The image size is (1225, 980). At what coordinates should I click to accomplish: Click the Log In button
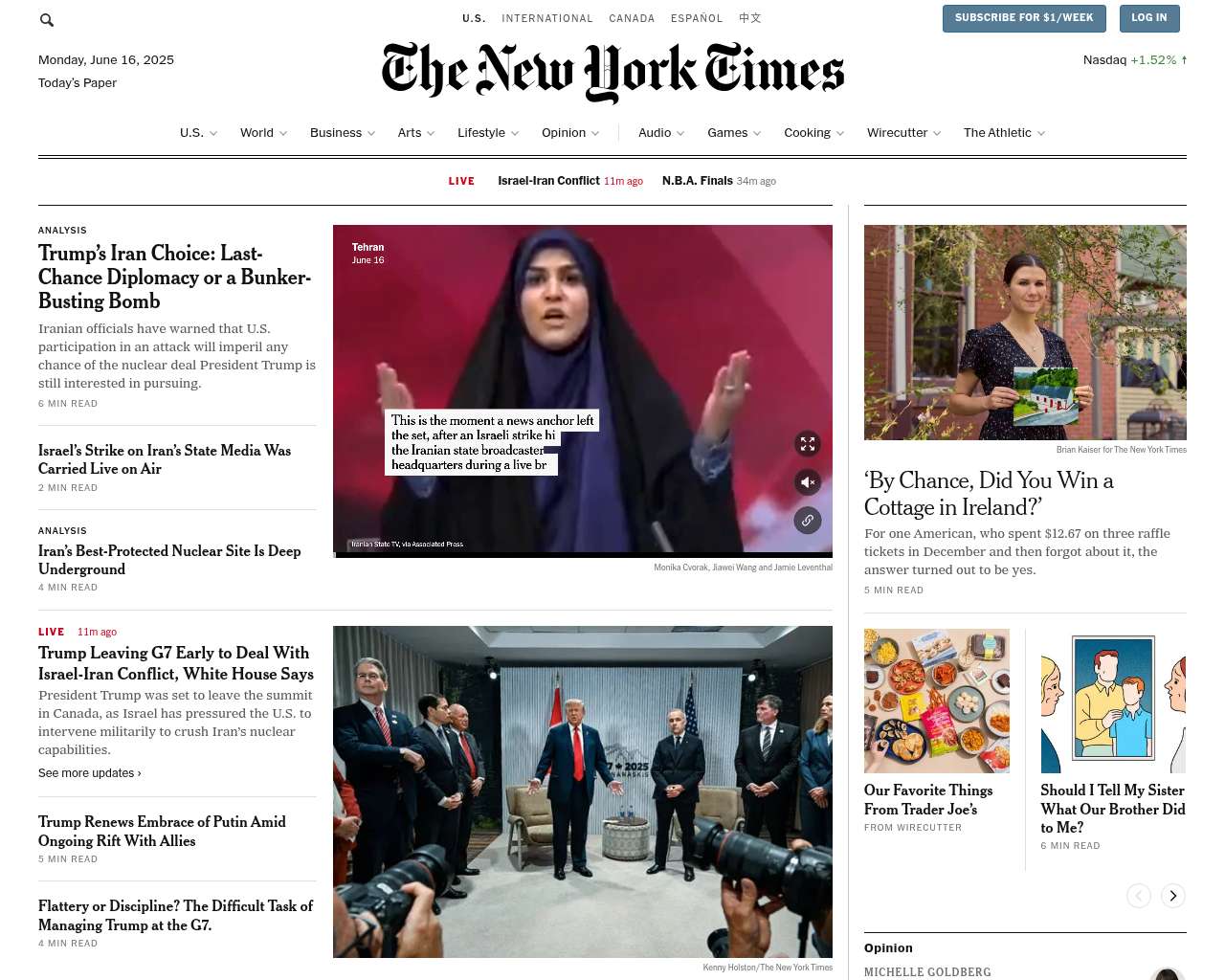[1149, 18]
